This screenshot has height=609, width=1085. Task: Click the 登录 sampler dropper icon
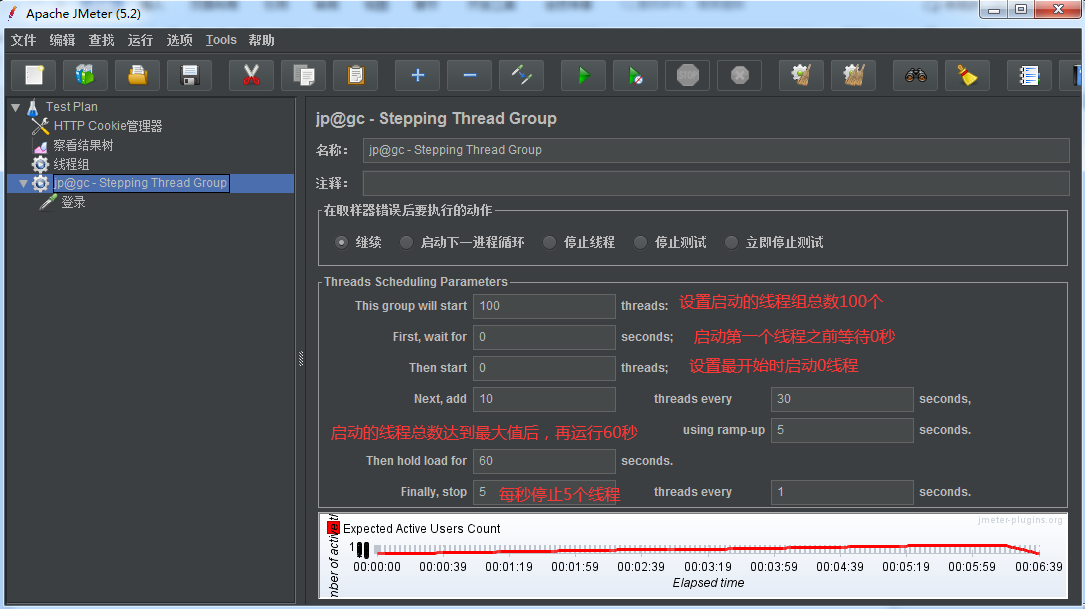tap(48, 202)
